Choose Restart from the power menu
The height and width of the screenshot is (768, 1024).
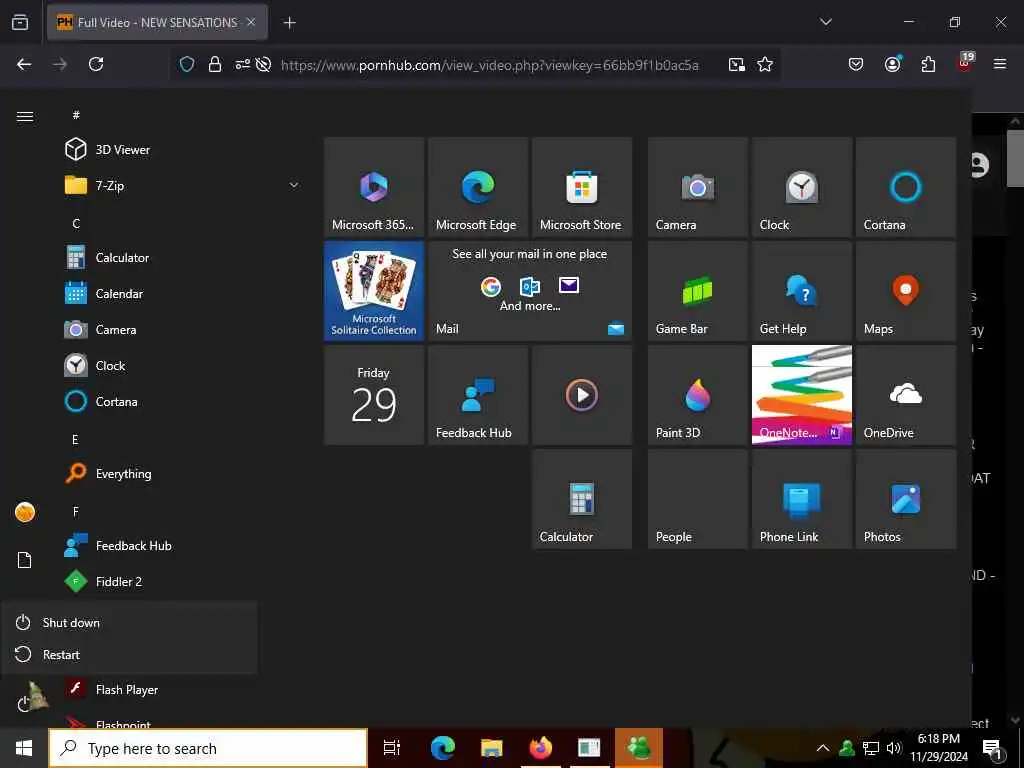pyautogui.click(x=129, y=654)
